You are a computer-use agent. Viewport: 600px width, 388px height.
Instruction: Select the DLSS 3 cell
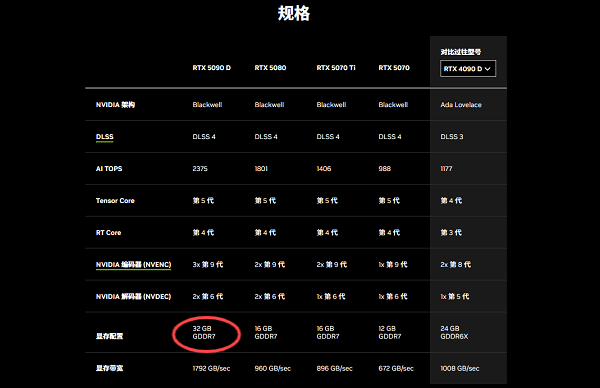452,137
